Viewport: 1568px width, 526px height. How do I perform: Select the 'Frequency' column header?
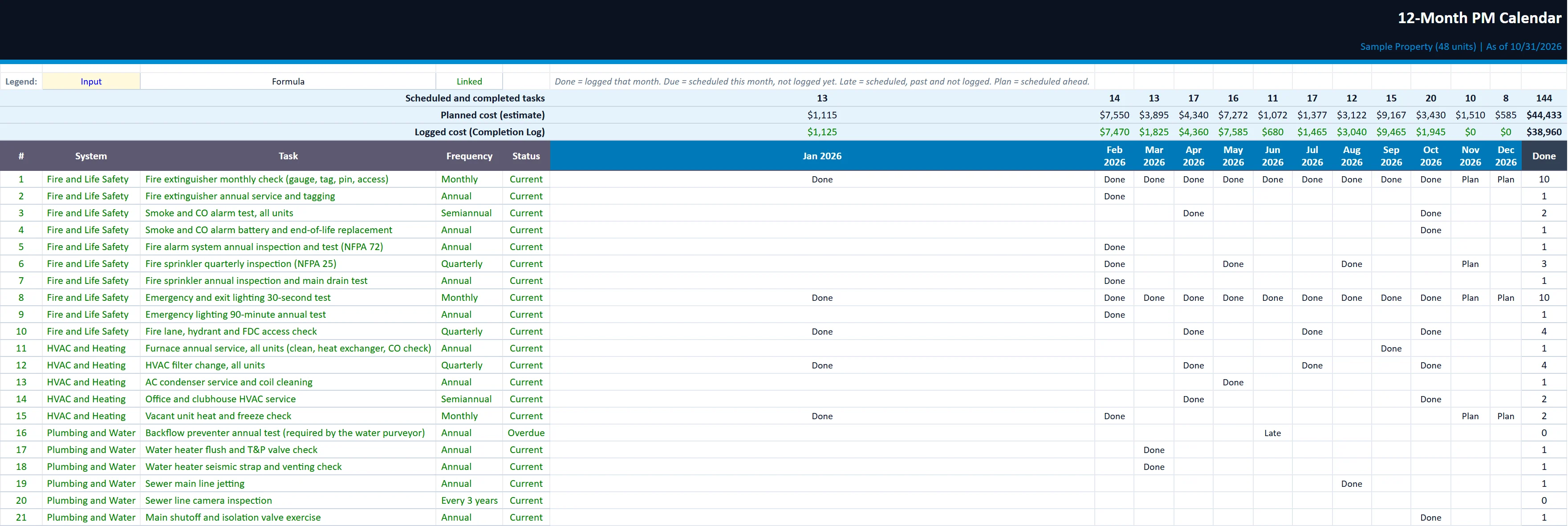469,156
